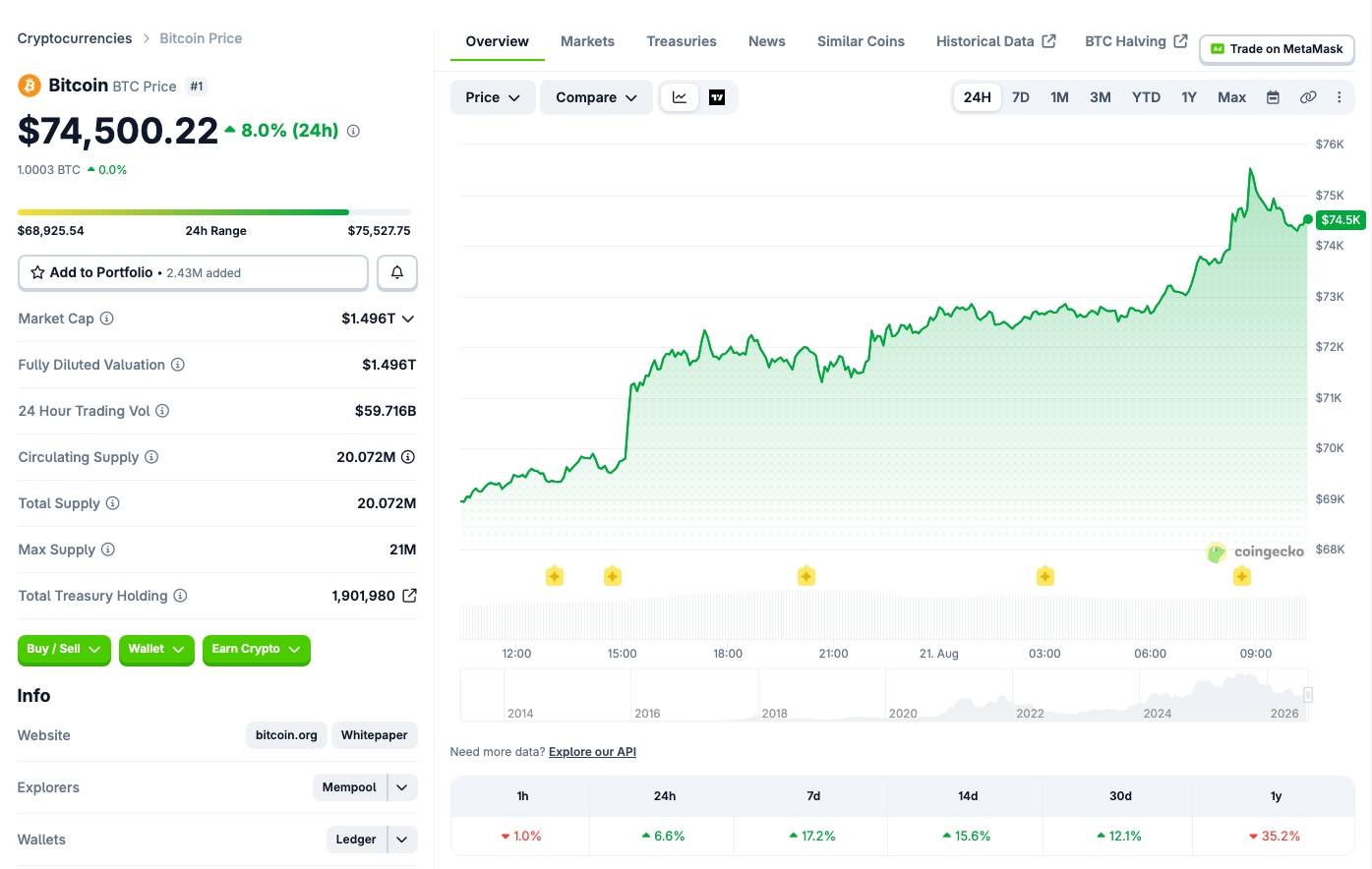
Task: Copy chart link icon
Action: (x=1308, y=97)
